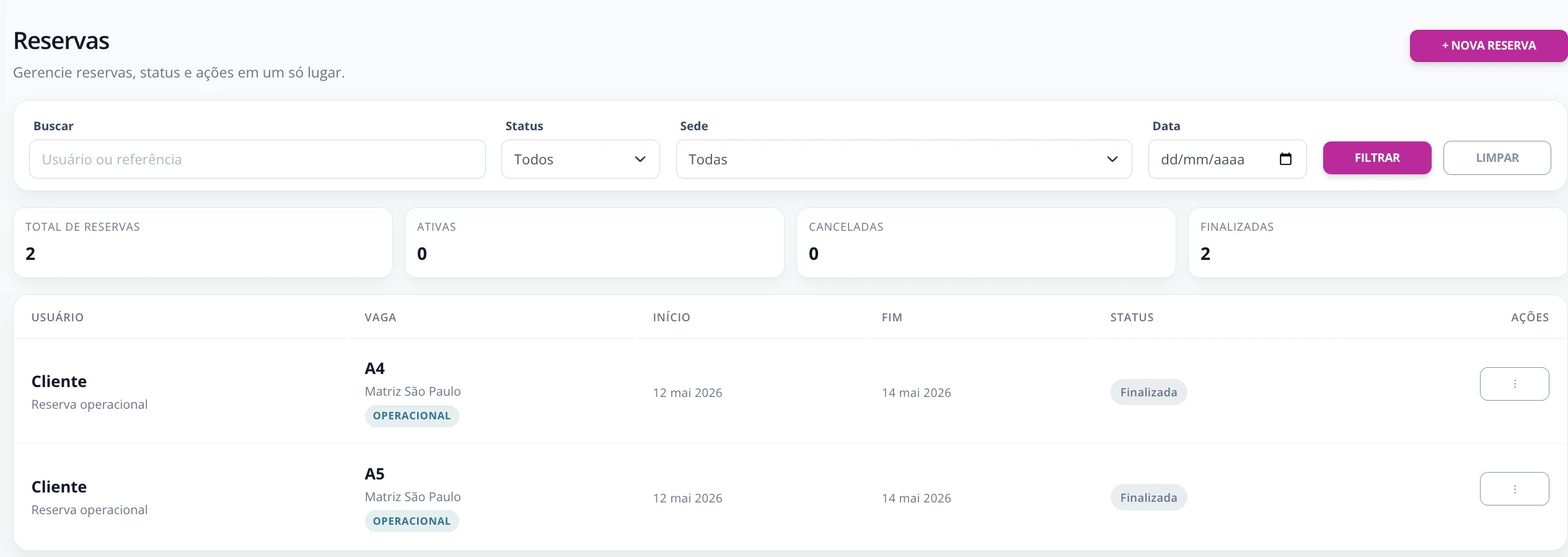
Task: Click Matriz São Paulo in the A4 row
Action: pos(413,391)
